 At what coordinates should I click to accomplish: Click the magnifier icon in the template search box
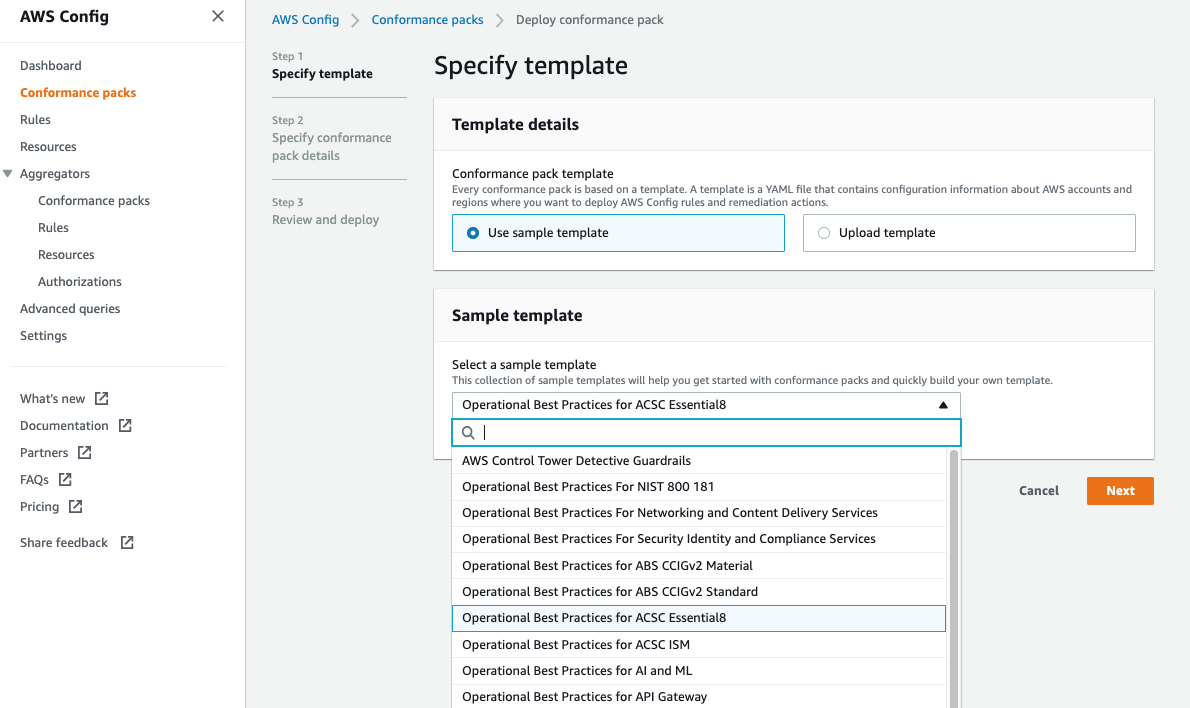point(468,433)
